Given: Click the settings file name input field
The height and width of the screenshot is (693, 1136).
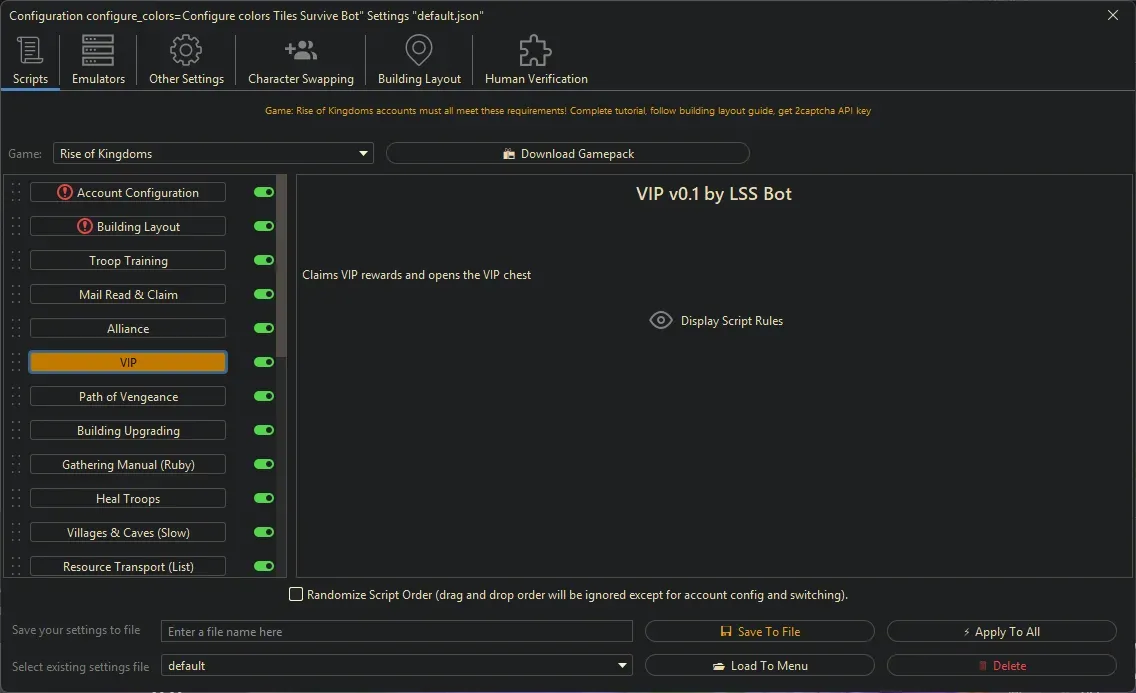Looking at the screenshot, I should [397, 631].
